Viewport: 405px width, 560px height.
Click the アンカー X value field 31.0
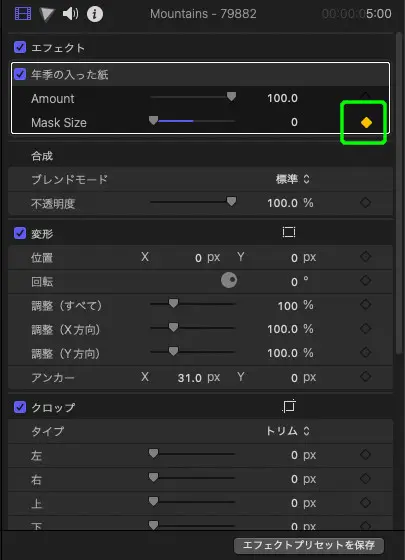click(x=189, y=378)
